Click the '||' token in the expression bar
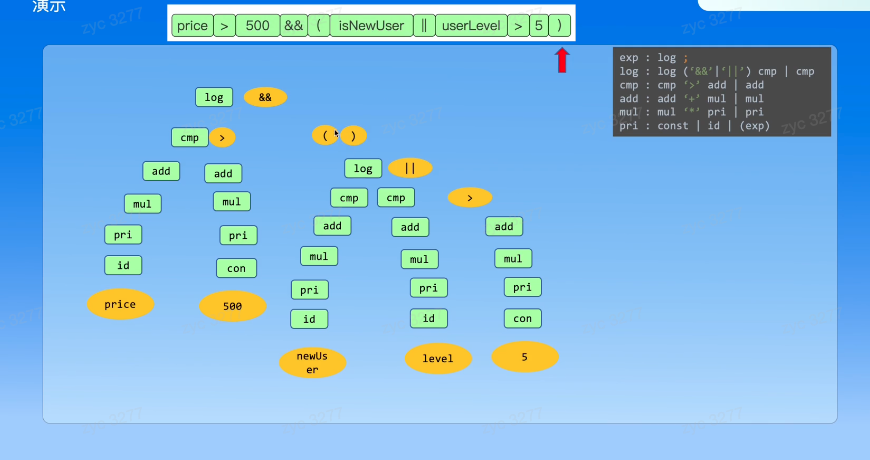 tap(424, 26)
